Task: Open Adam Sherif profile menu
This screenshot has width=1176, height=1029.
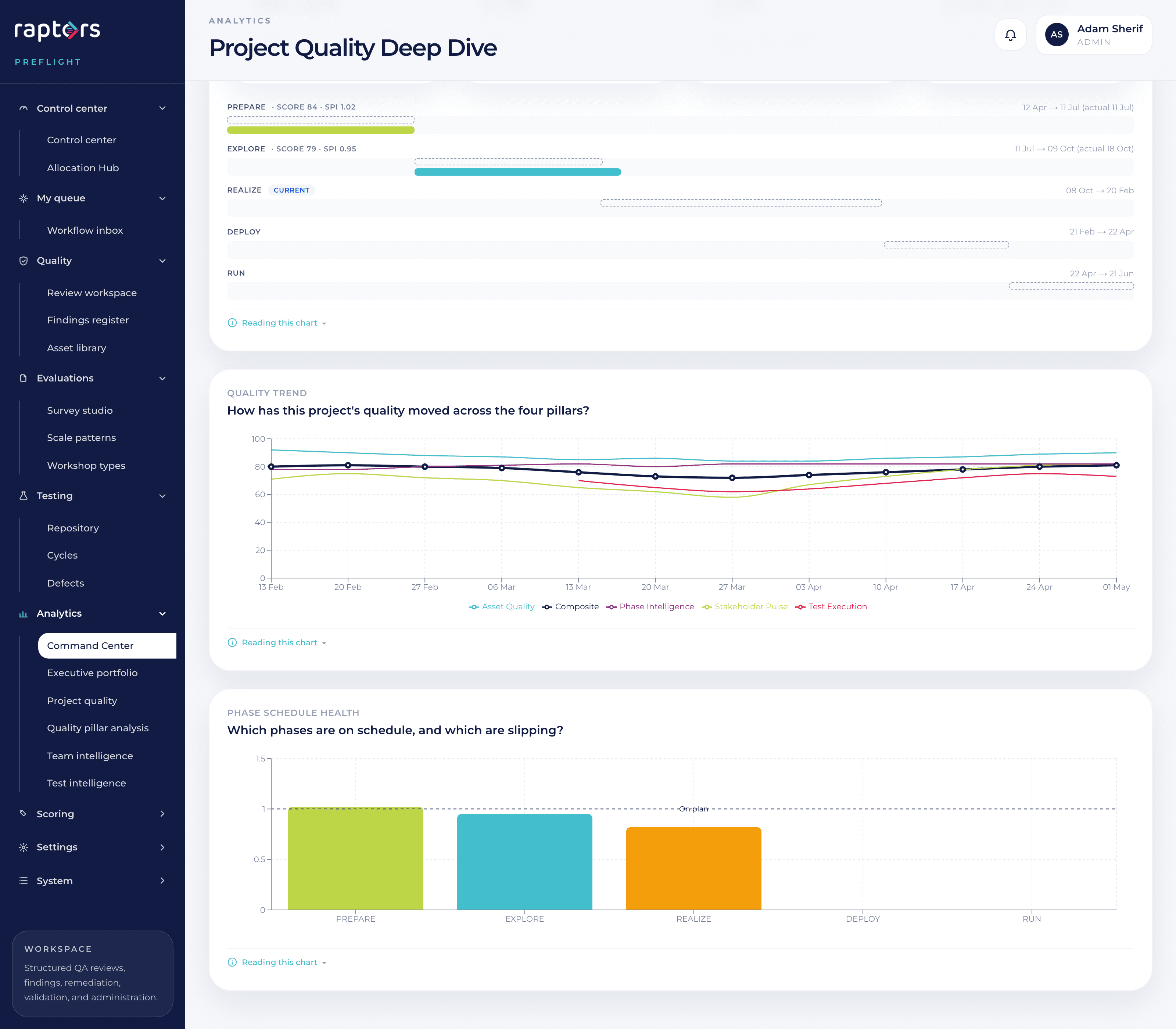Action: click(1093, 35)
